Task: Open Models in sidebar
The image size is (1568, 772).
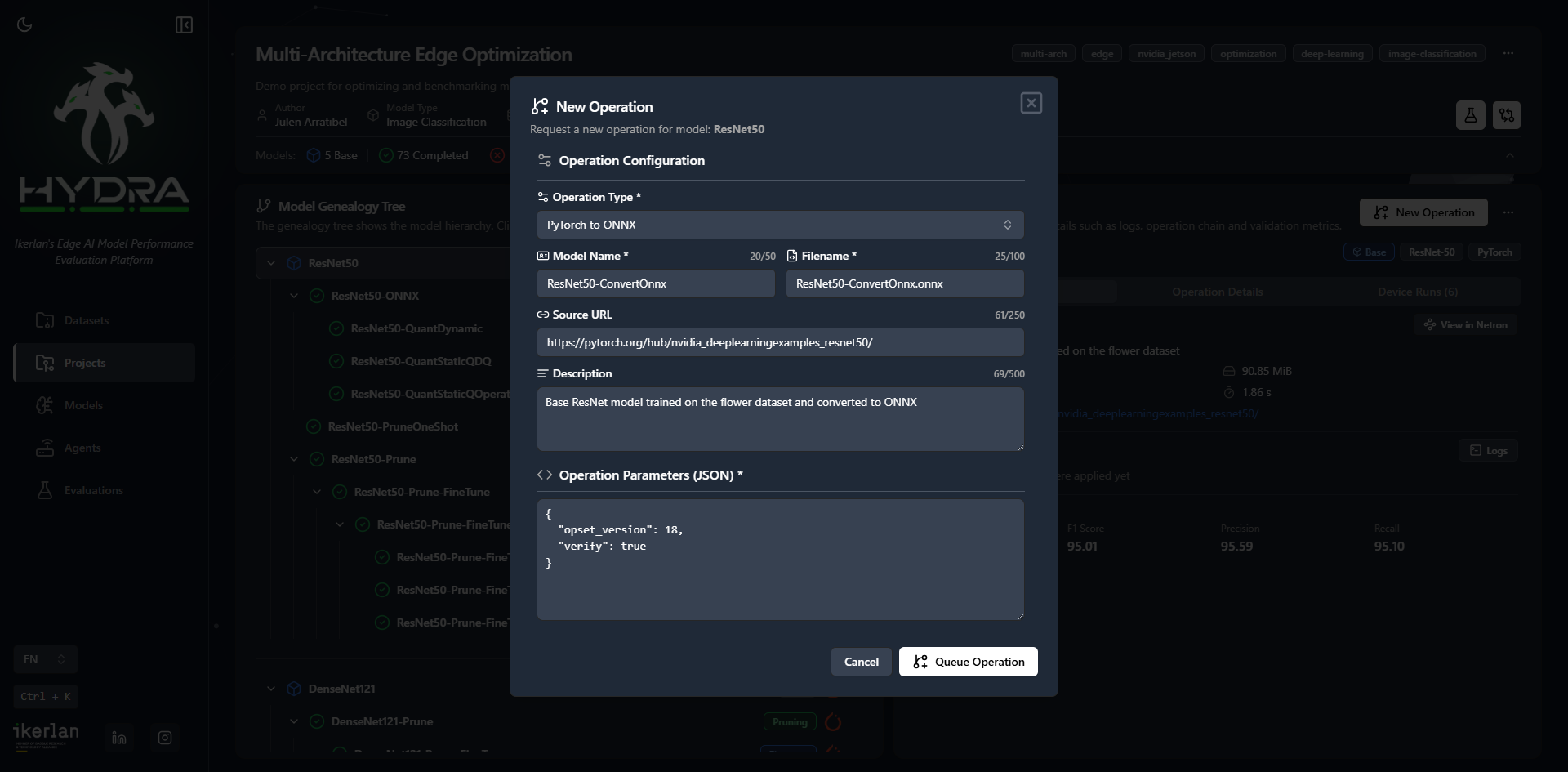Action: (105, 405)
